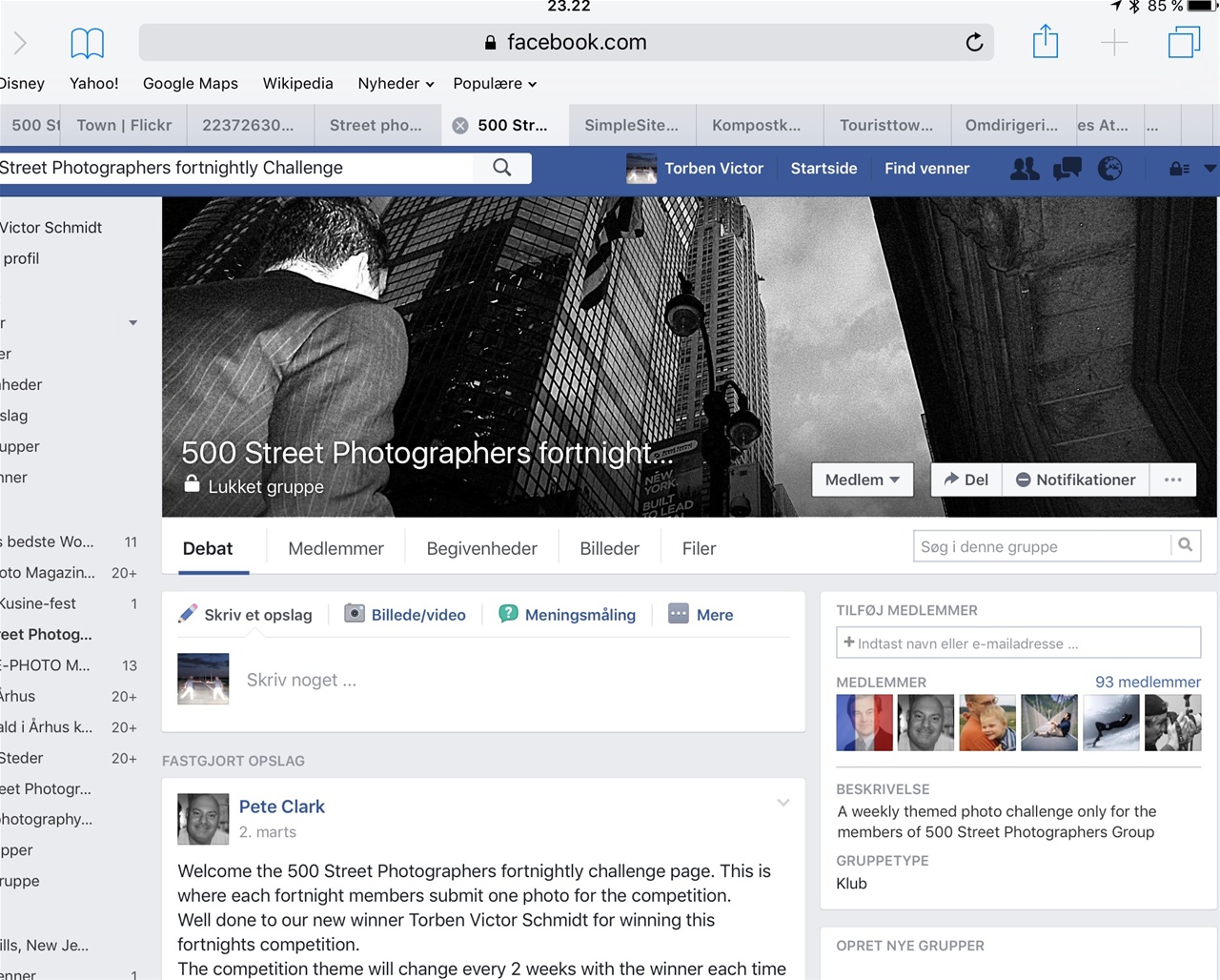Image resolution: width=1220 pixels, height=980 pixels.
Task: Click Skriv et opslag text
Action: 258,615
